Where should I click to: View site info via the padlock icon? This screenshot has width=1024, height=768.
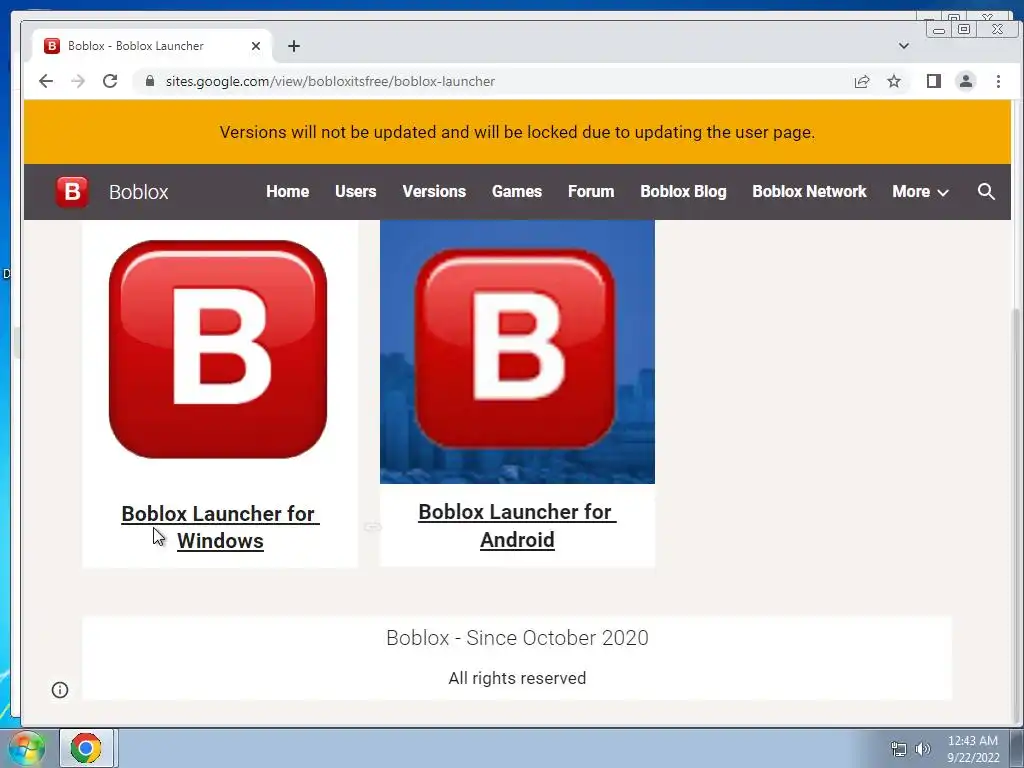tap(150, 81)
